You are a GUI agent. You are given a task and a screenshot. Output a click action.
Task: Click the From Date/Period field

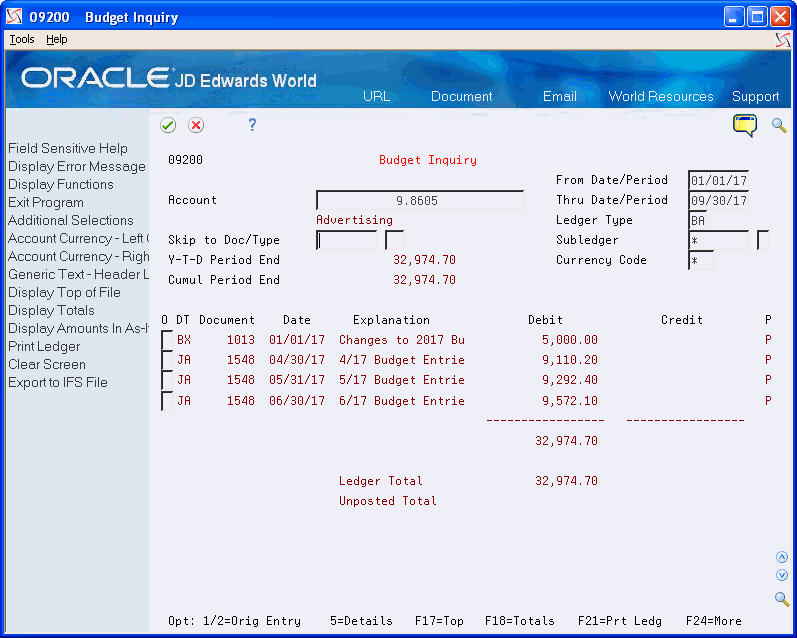pyautogui.click(x=718, y=180)
